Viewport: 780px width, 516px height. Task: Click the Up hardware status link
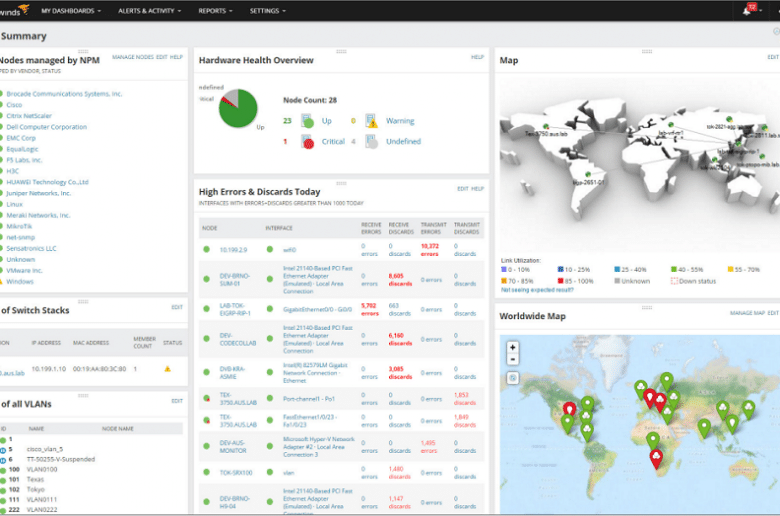click(x=326, y=121)
